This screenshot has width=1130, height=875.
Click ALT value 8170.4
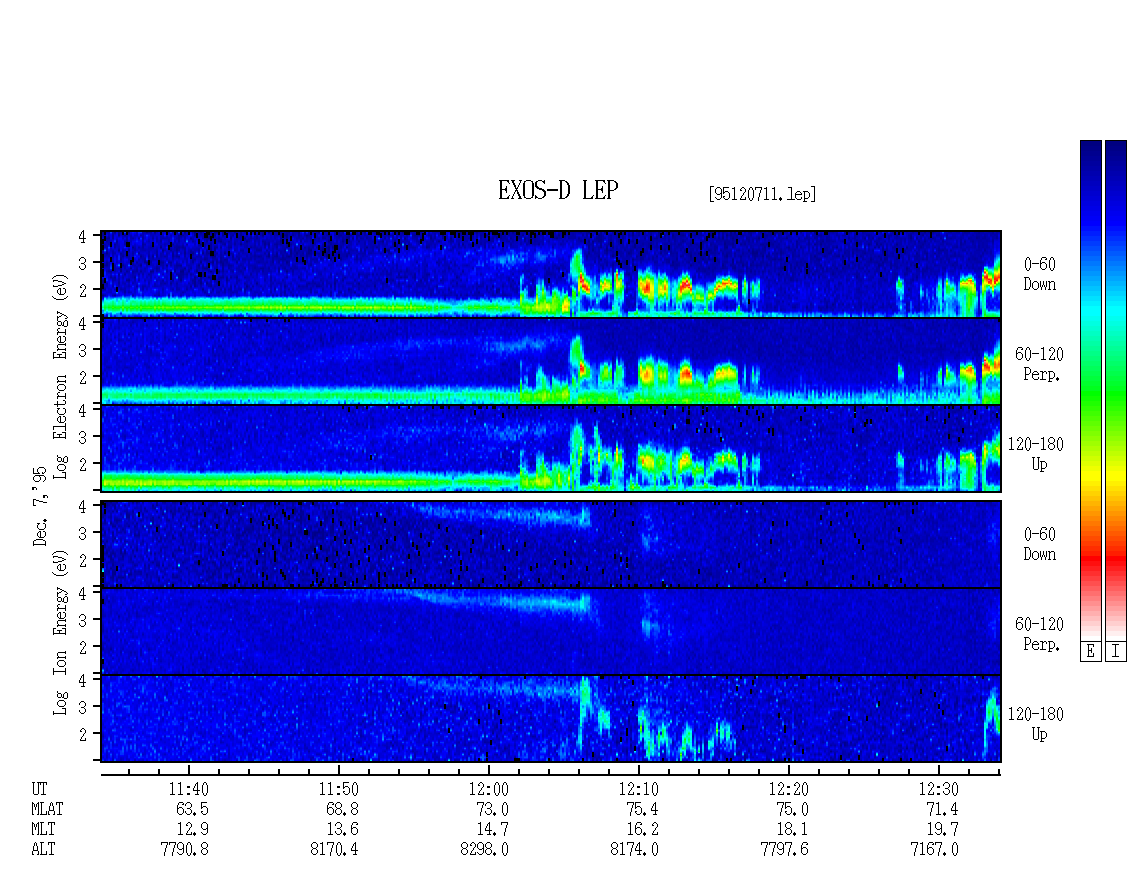tap(334, 850)
